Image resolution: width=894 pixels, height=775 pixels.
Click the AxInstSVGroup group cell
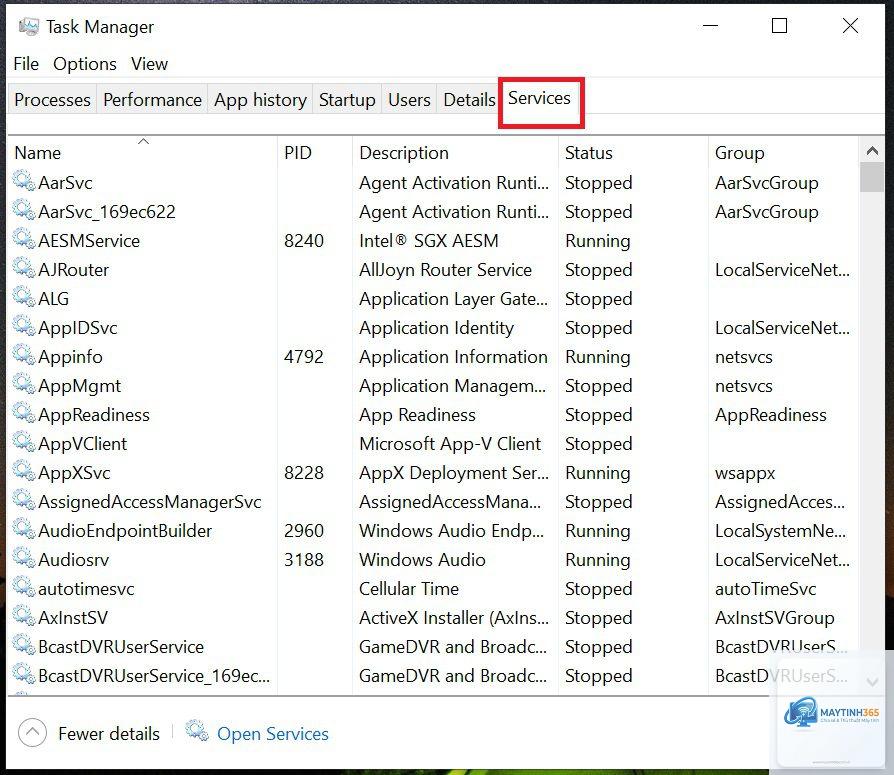coord(775,619)
